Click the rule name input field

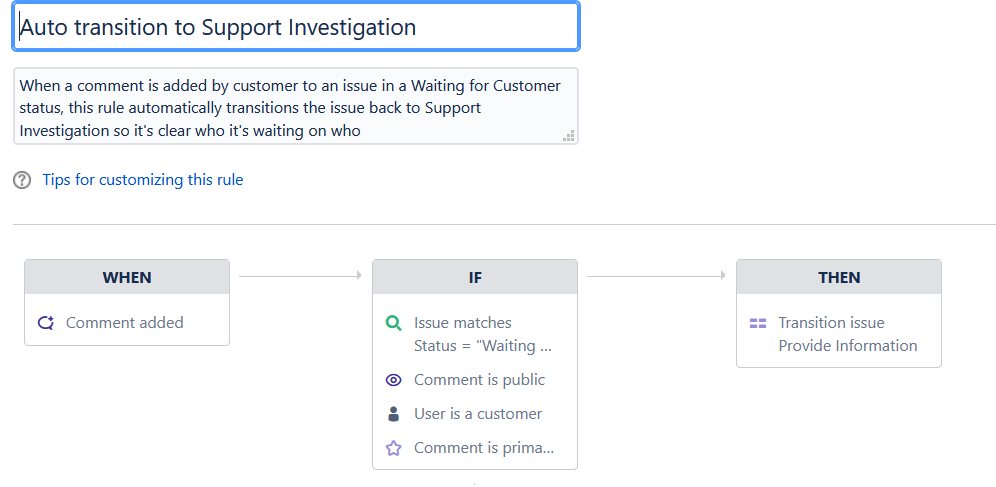tap(296, 27)
